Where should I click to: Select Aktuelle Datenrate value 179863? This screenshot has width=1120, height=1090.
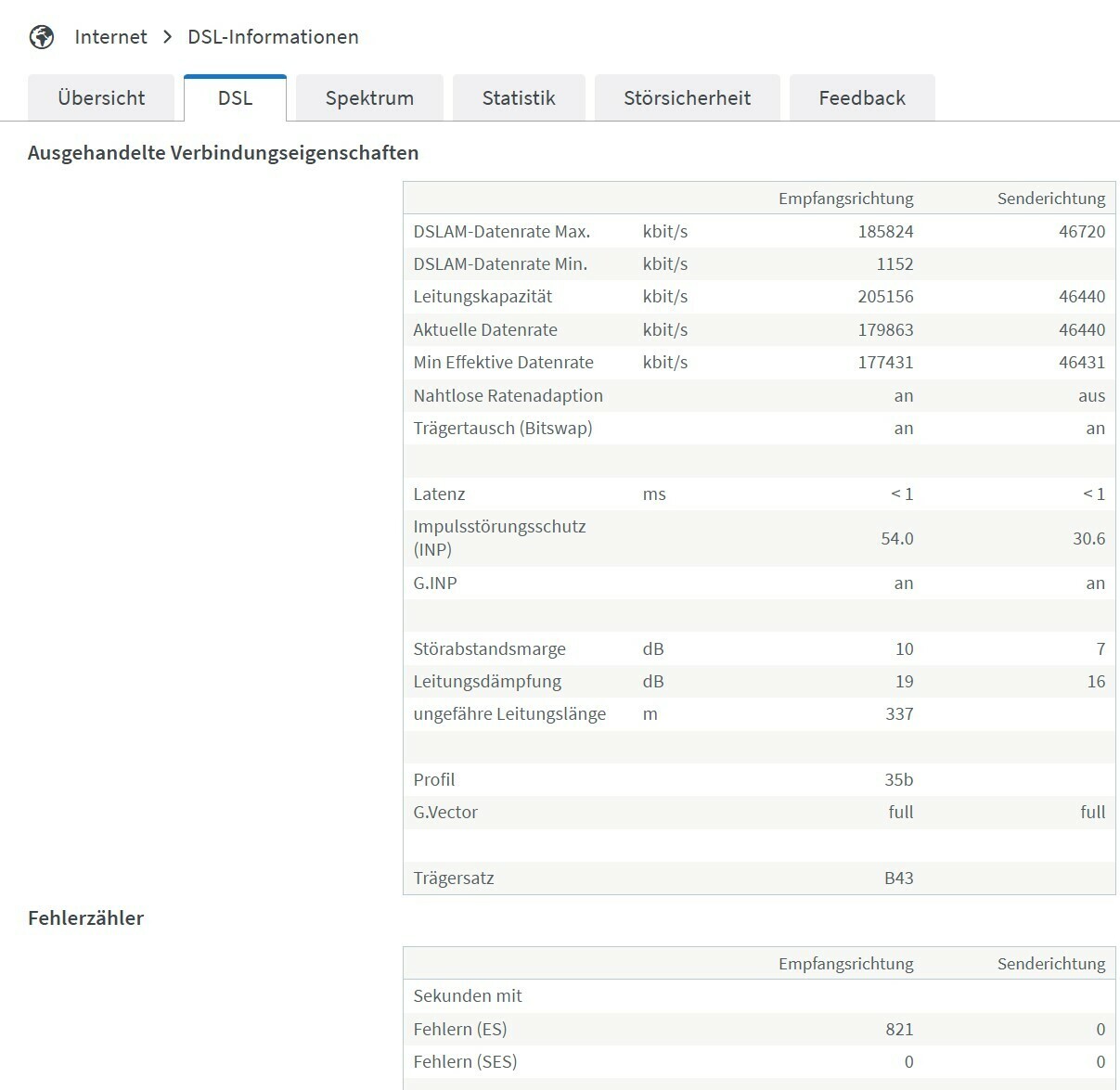pos(885,330)
